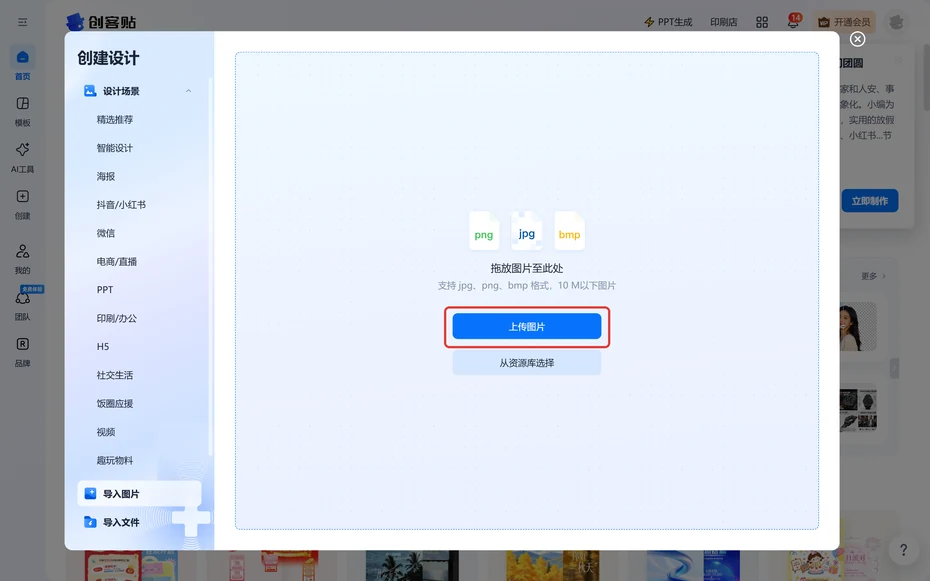Click the bmp file type icon
930x581 pixels.
[569, 231]
